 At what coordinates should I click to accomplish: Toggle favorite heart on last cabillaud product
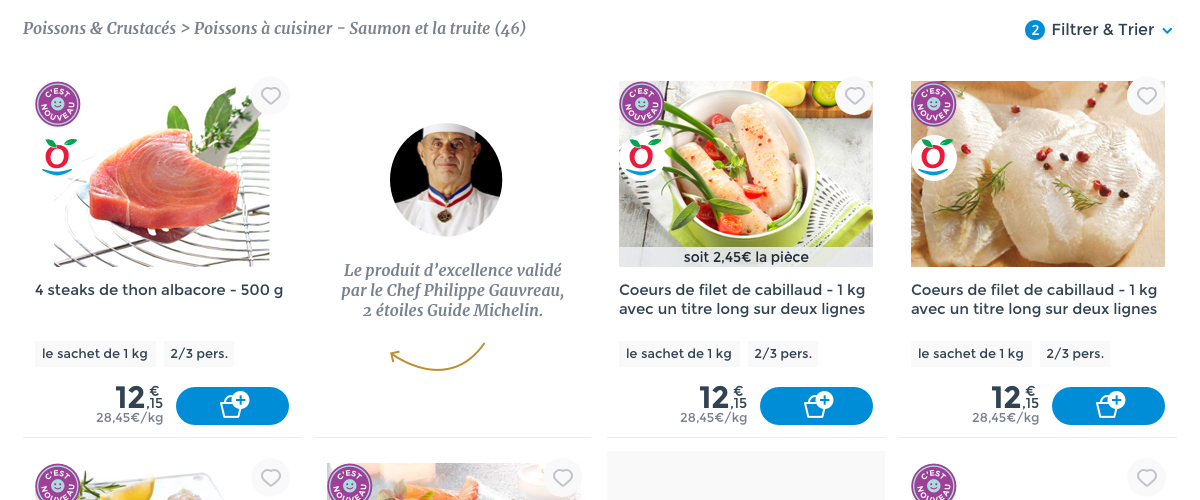(1146, 96)
